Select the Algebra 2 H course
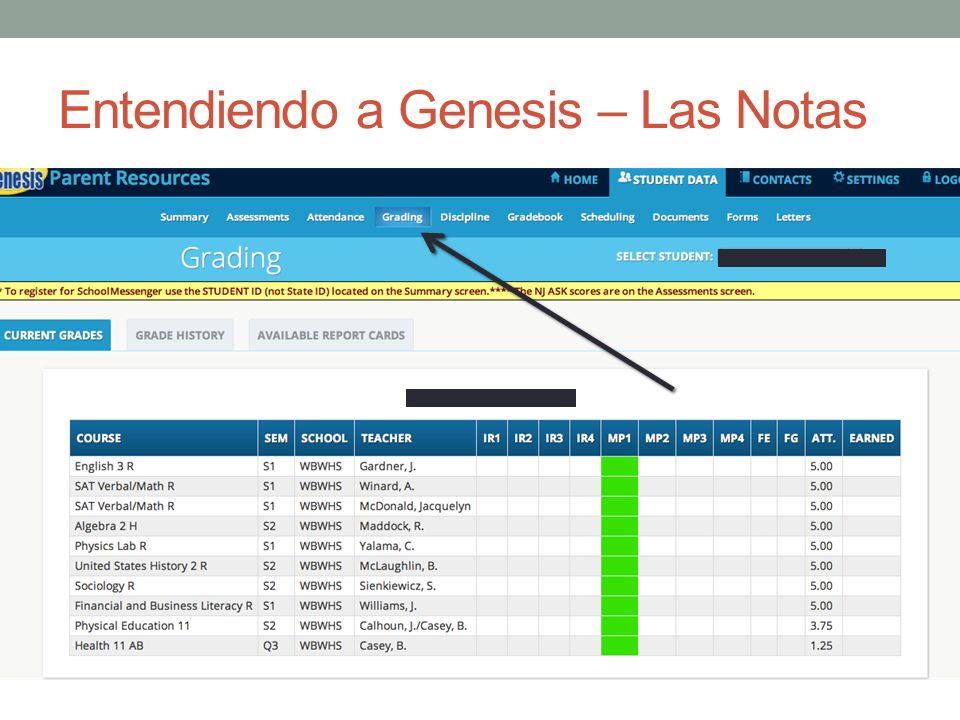This screenshot has width=960, height=720. (106, 526)
